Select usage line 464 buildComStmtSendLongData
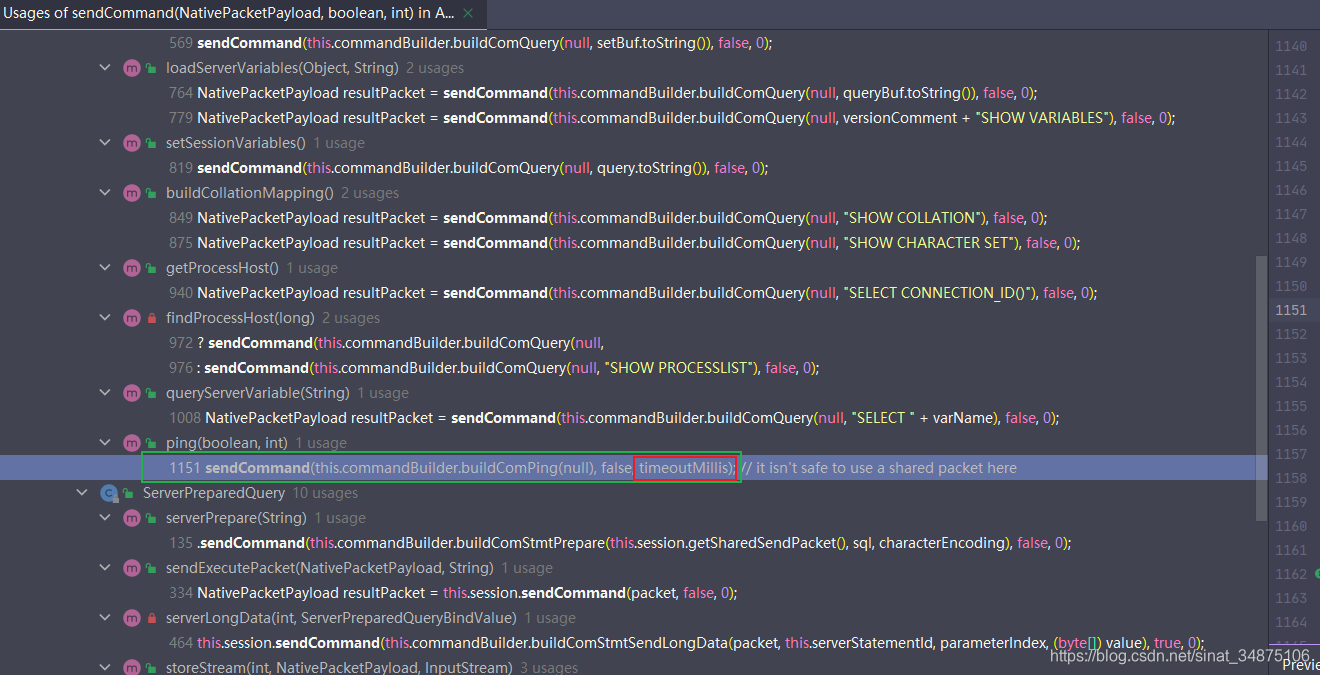This screenshot has width=1320, height=675. pyautogui.click(x=687, y=643)
